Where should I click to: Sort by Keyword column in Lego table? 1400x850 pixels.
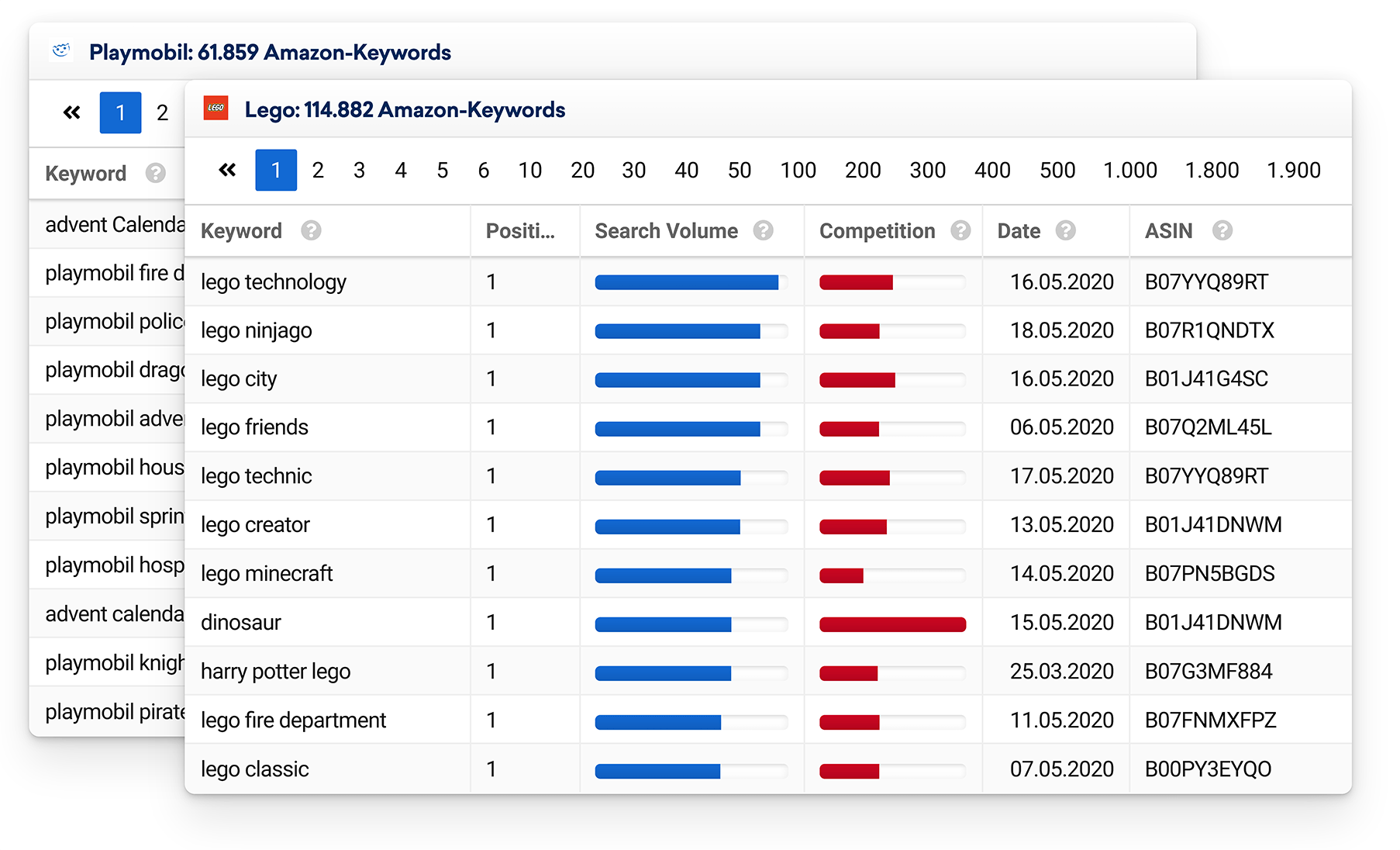tap(241, 231)
